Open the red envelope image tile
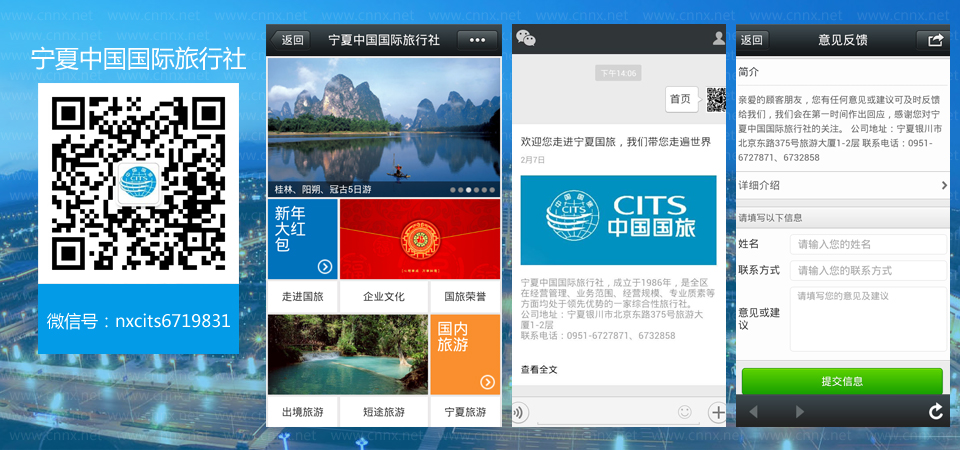The height and width of the screenshot is (450, 960). click(x=420, y=239)
